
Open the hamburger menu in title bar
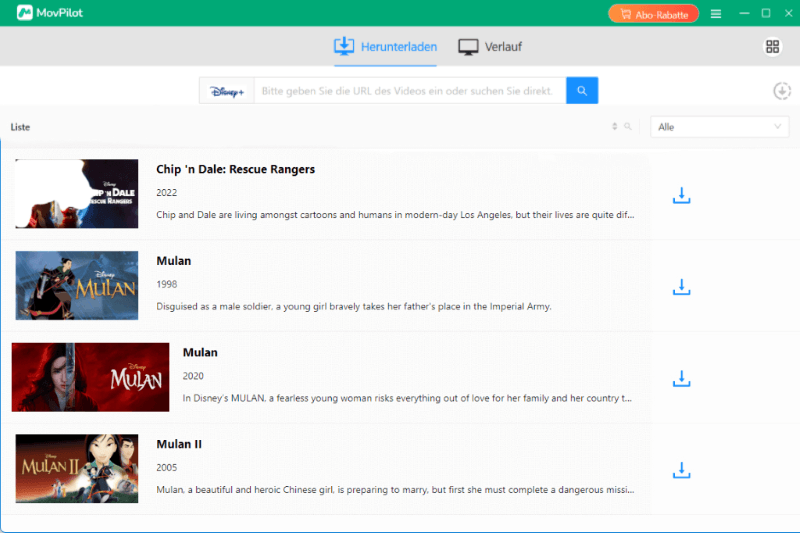click(716, 14)
